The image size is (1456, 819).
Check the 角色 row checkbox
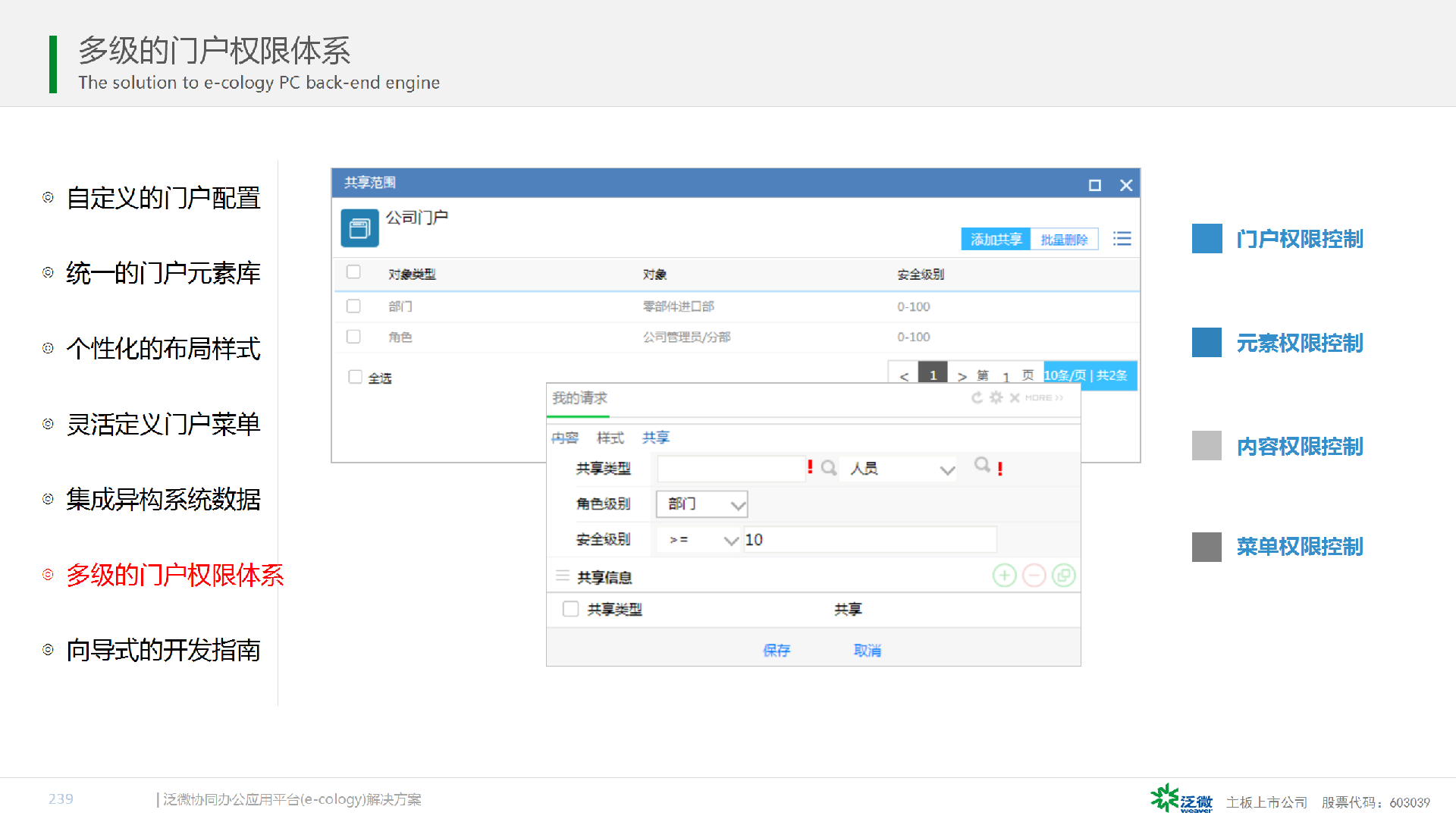pyautogui.click(x=353, y=336)
